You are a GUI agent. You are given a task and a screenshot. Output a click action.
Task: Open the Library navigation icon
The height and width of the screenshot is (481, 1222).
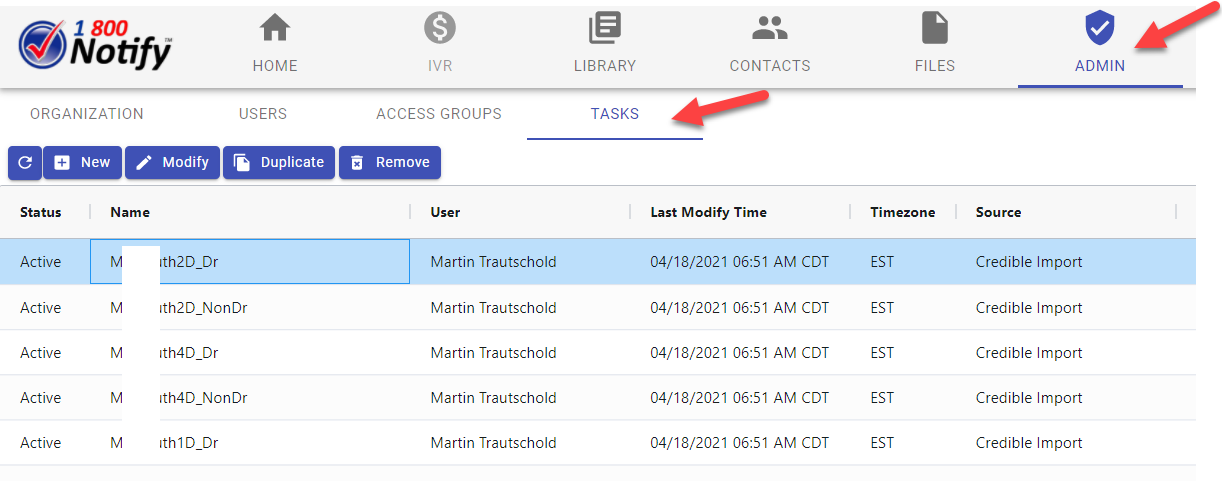click(x=605, y=28)
